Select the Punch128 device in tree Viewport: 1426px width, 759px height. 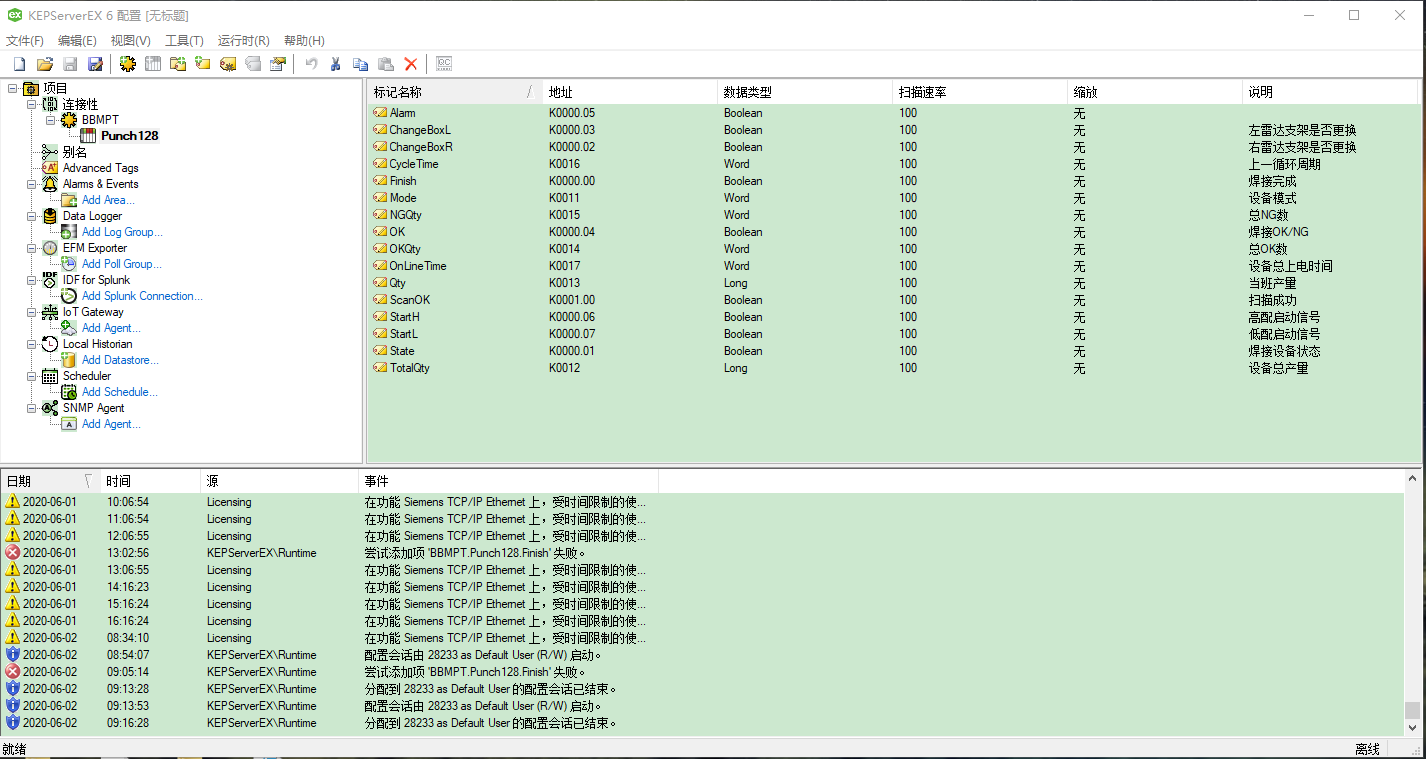click(x=129, y=136)
